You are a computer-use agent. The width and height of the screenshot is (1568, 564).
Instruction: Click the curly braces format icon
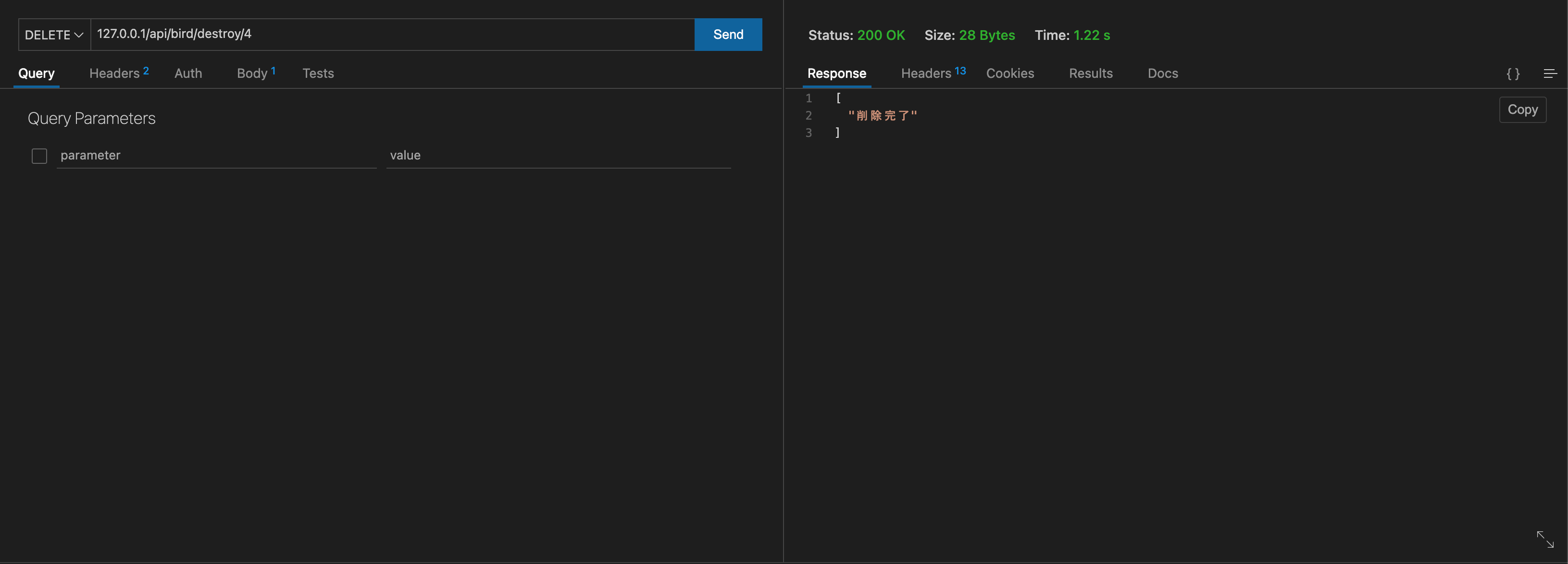click(1513, 74)
